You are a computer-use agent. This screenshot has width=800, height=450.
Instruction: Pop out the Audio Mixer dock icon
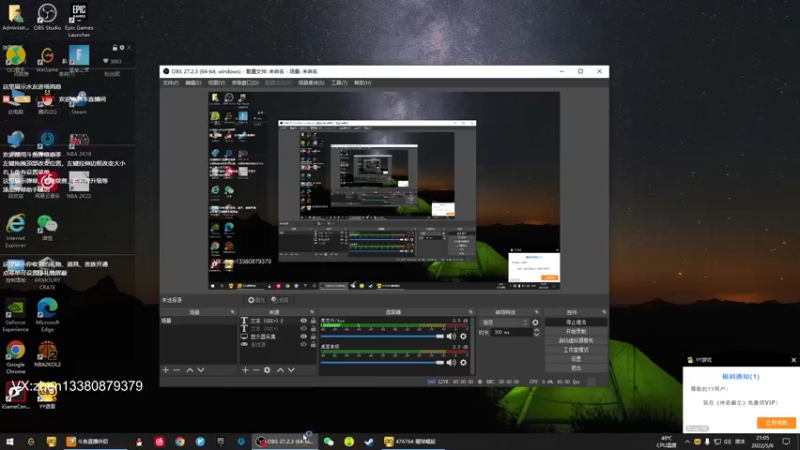point(470,312)
